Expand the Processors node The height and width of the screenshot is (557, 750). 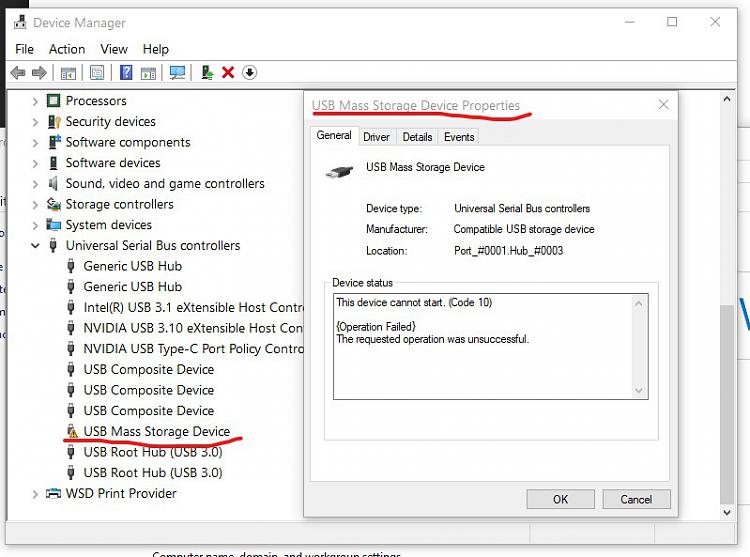pos(35,101)
